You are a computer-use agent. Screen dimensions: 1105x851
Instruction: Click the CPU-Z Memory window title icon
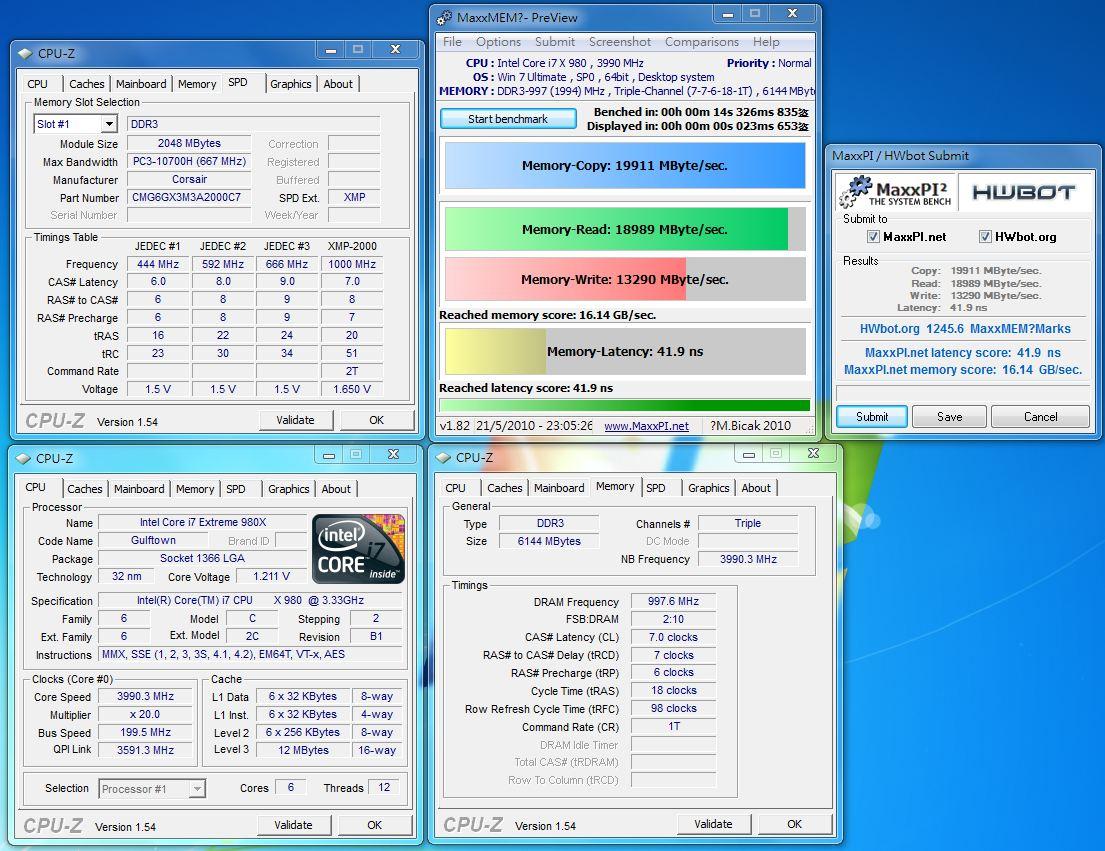tap(443, 458)
